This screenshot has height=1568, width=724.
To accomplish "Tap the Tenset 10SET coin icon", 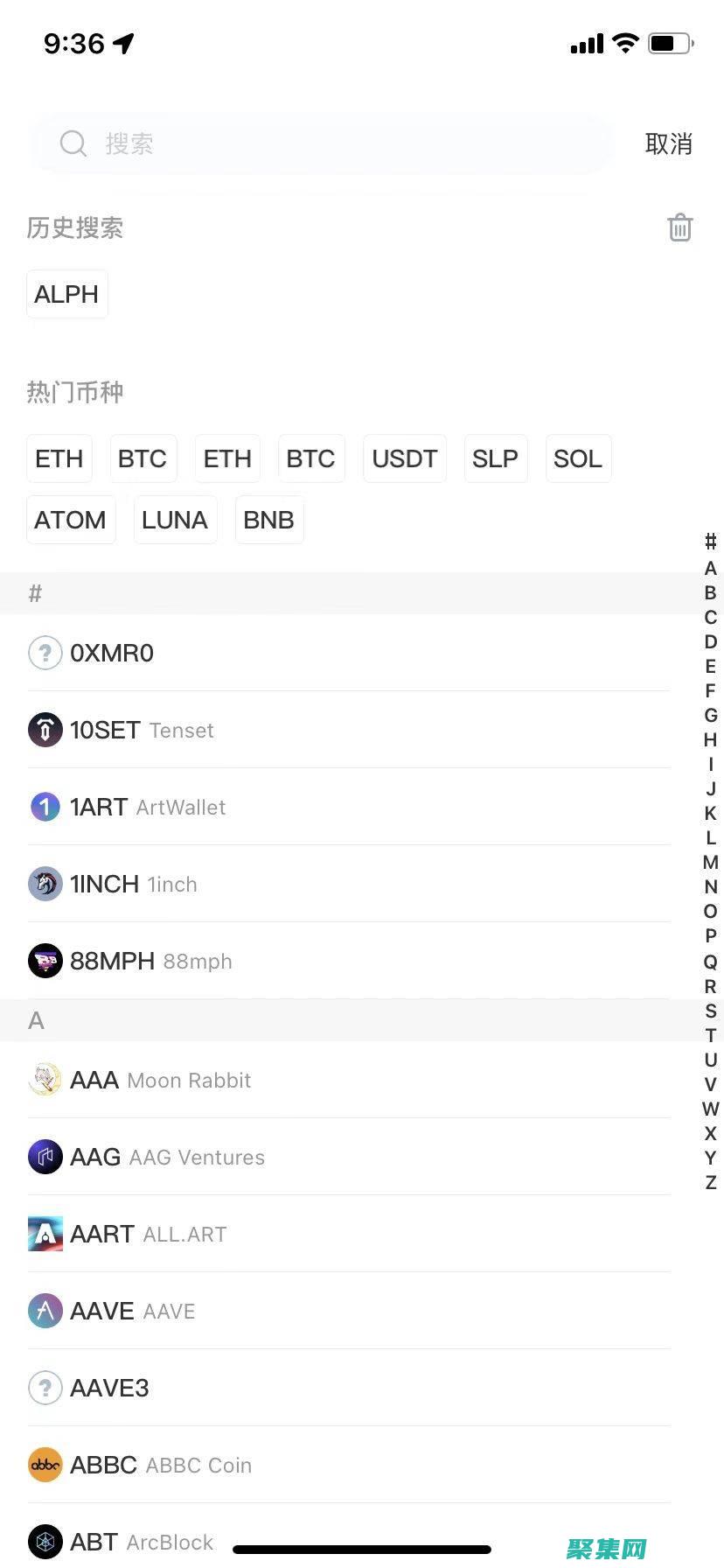I will pos(45,730).
